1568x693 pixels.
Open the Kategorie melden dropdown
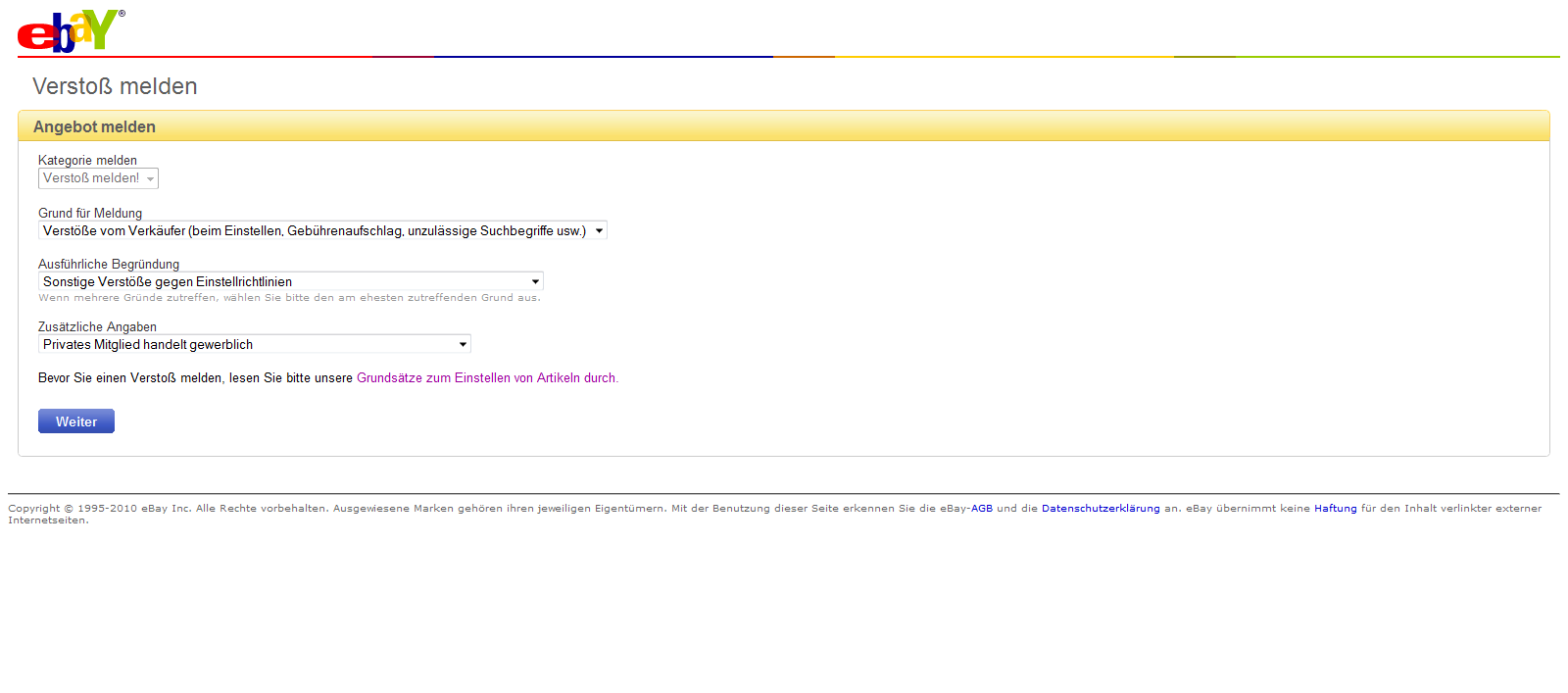(98, 178)
